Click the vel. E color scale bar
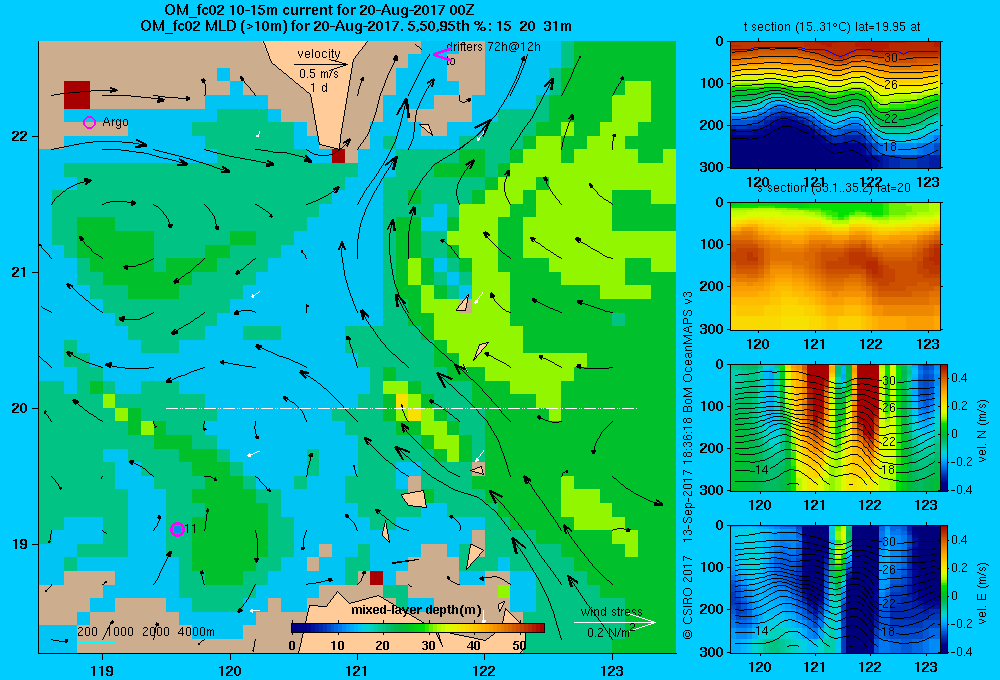Viewport: 1000px width, 680px height. pyautogui.click(x=944, y=589)
